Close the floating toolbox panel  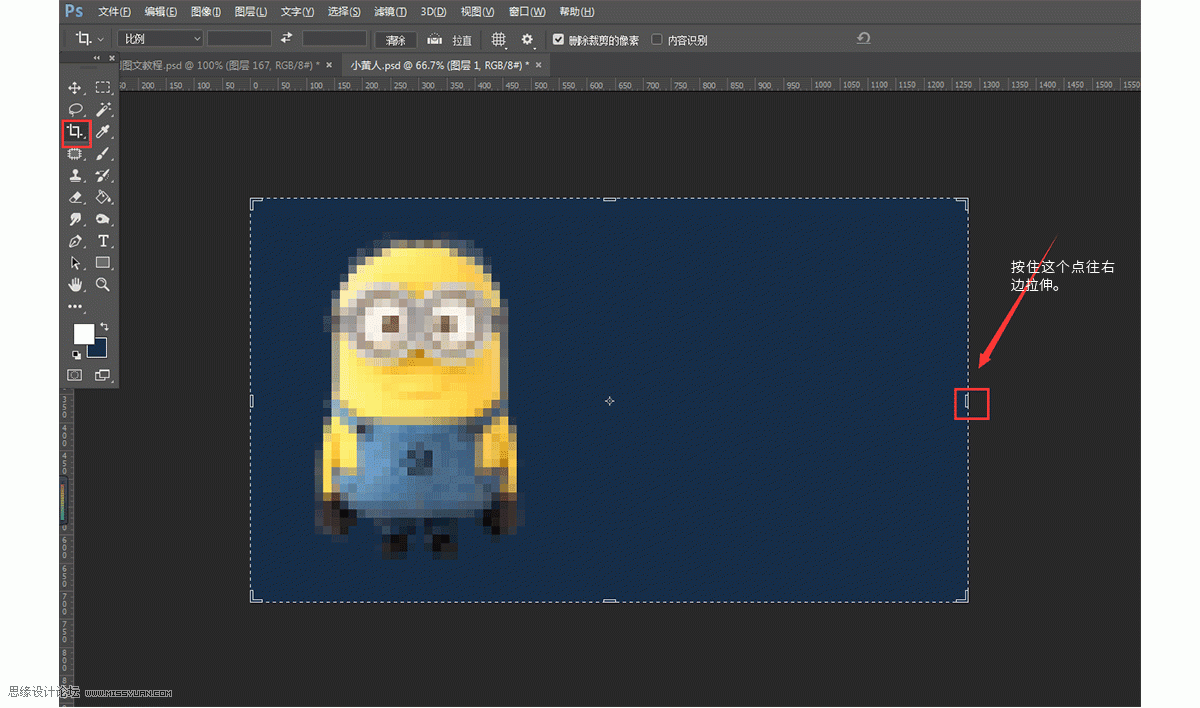point(110,58)
